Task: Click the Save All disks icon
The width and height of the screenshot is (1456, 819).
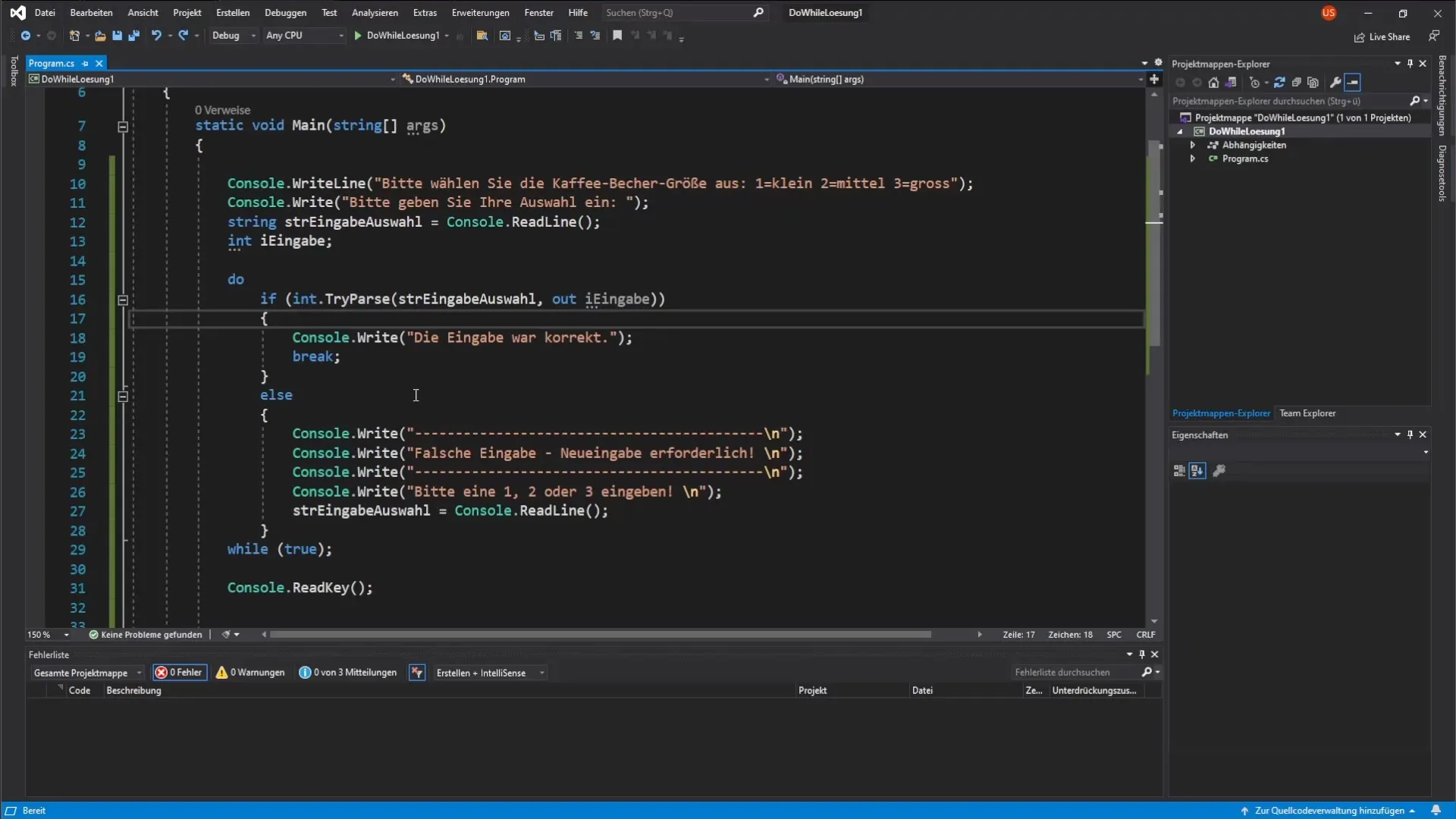Action: [x=133, y=36]
